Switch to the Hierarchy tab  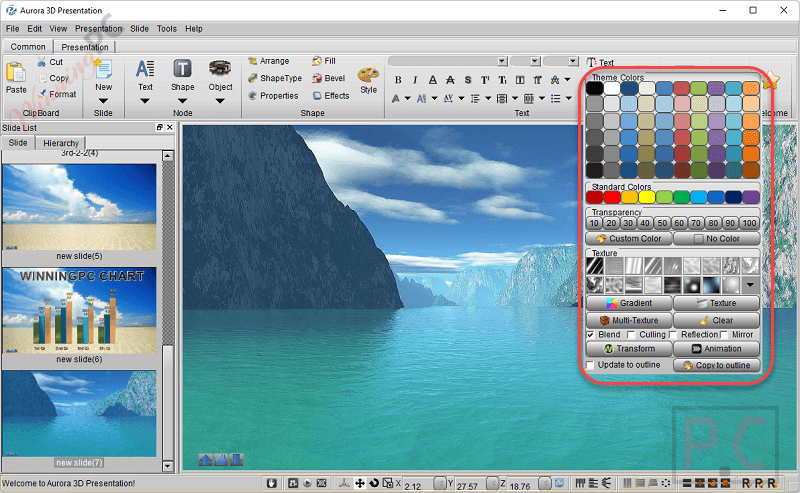(x=61, y=143)
